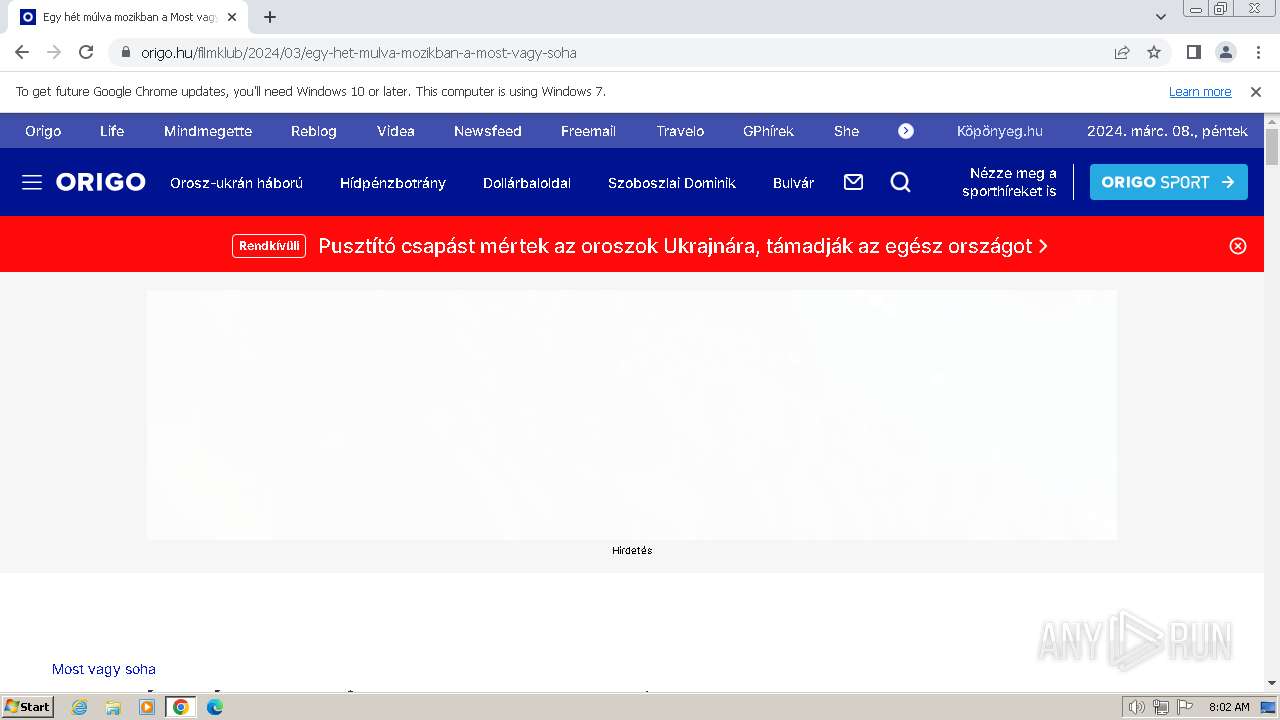Go back to the previous page

(22, 52)
